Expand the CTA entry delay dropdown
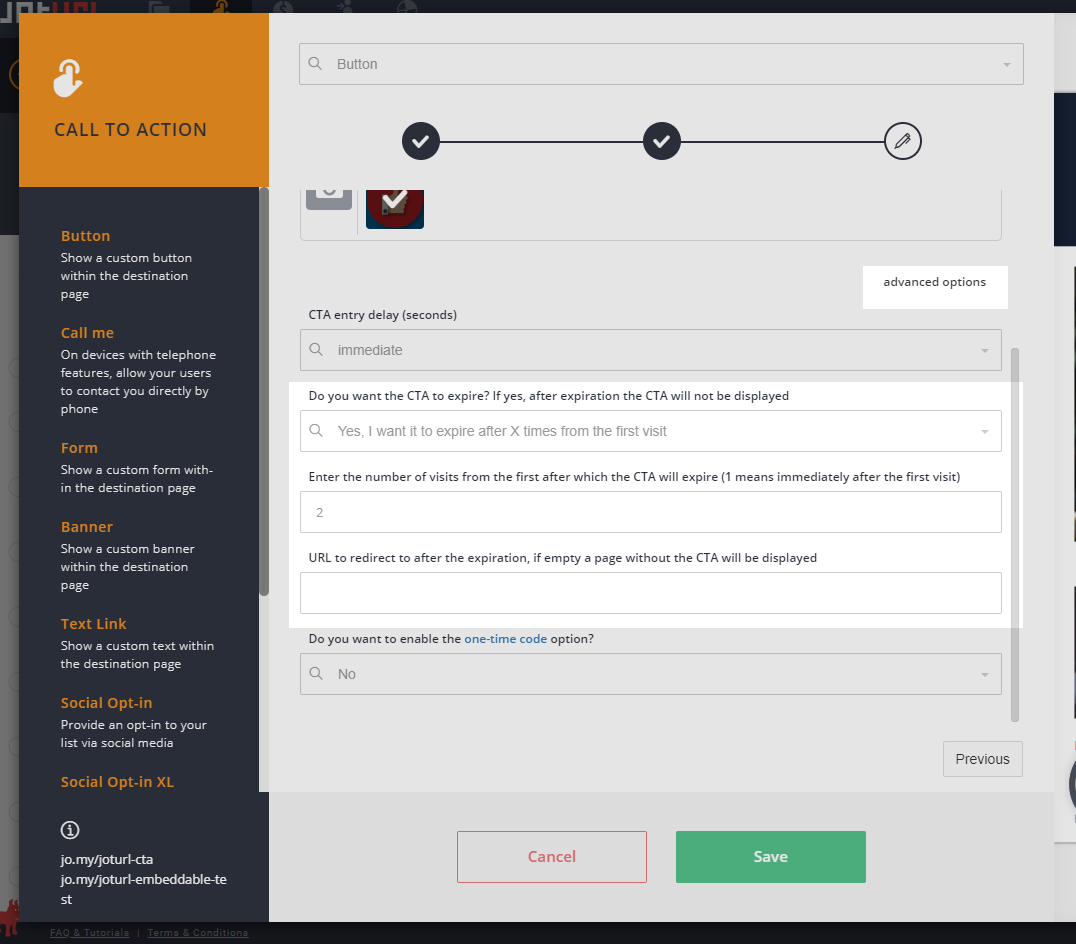 tap(650, 351)
